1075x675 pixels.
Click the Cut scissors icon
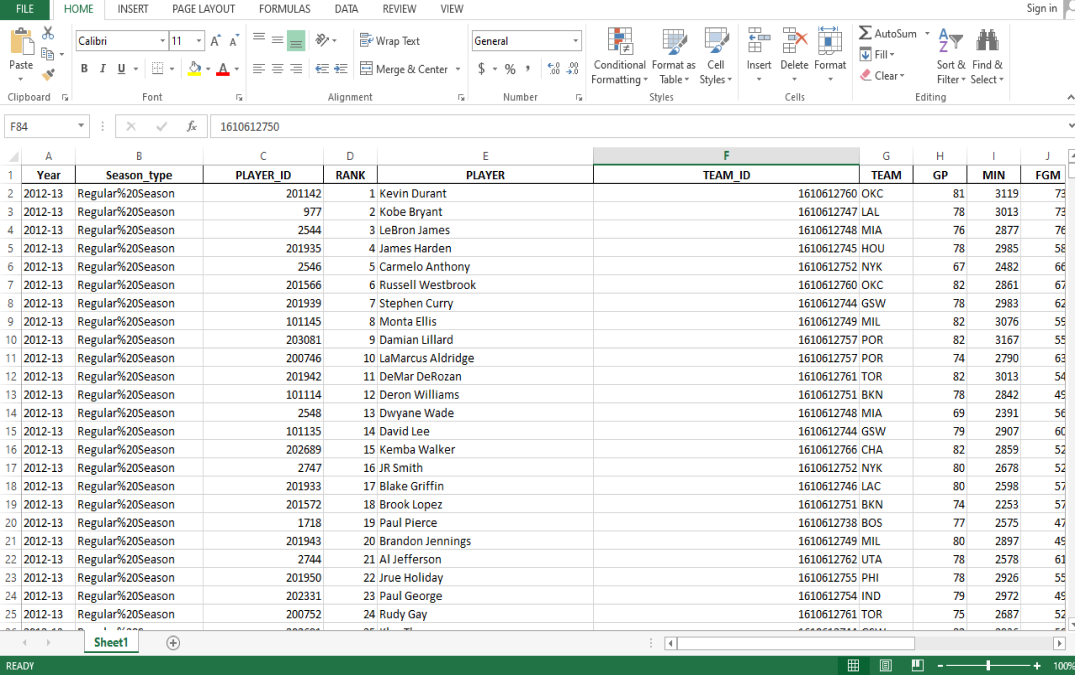[x=48, y=33]
